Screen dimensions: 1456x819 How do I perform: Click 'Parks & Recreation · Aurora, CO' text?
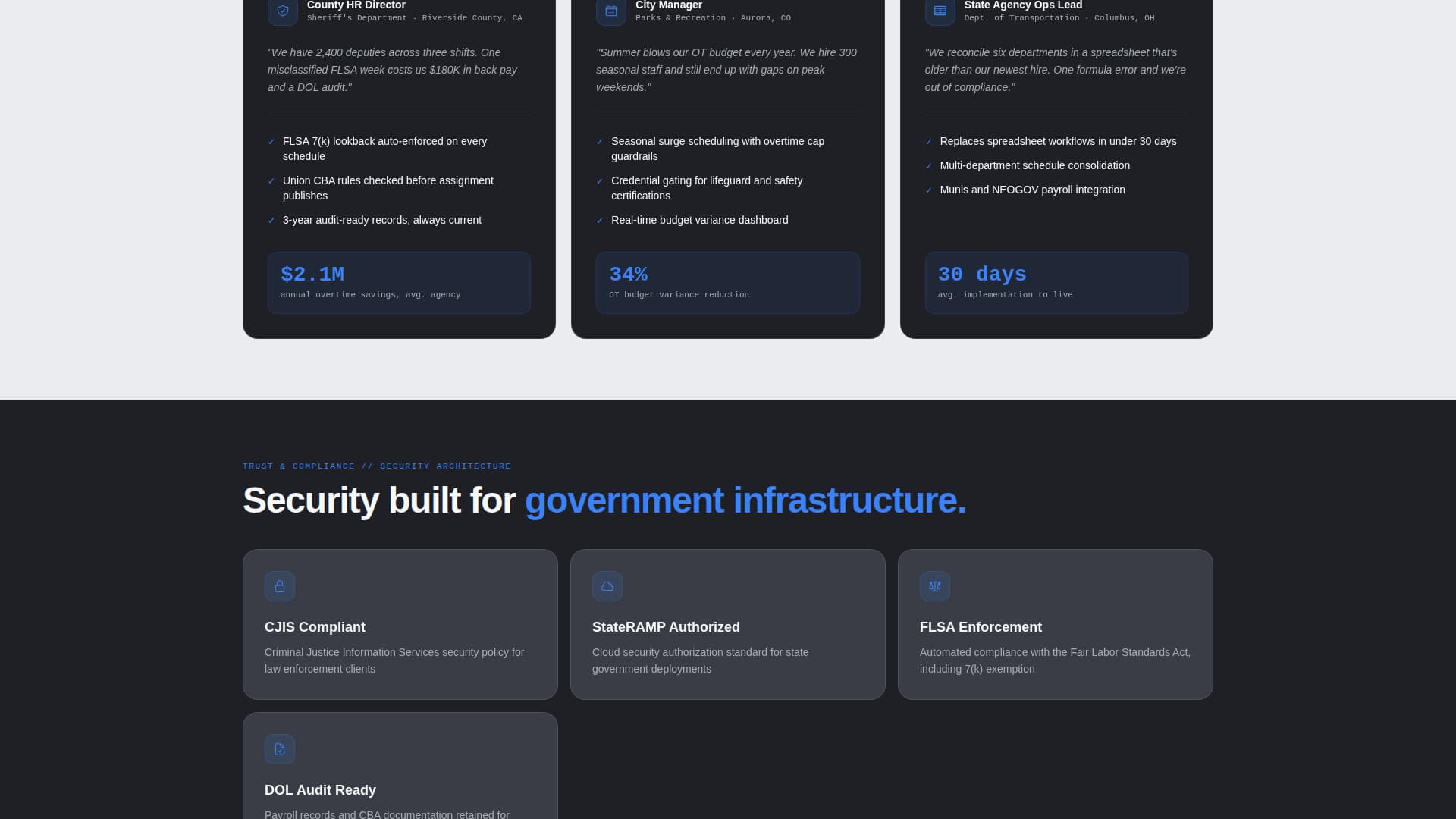pos(713,18)
